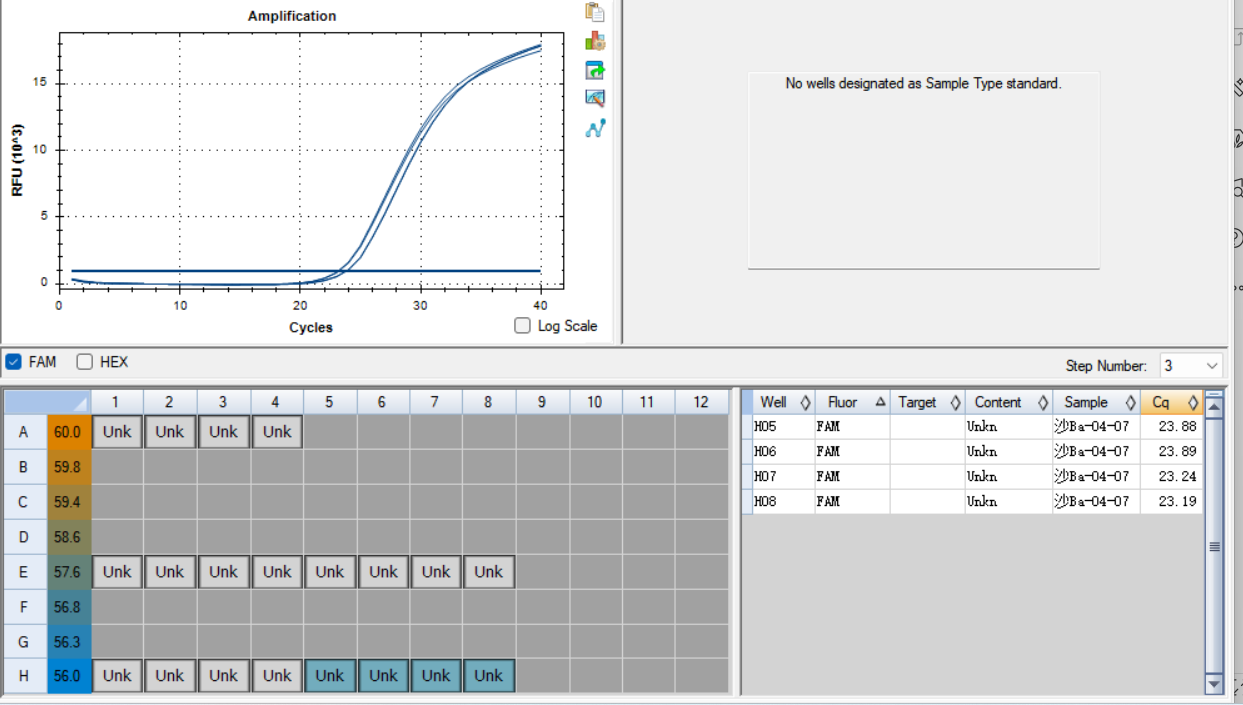Select the H08 well cell
This screenshot has width=1243, height=705.
(x=783, y=501)
